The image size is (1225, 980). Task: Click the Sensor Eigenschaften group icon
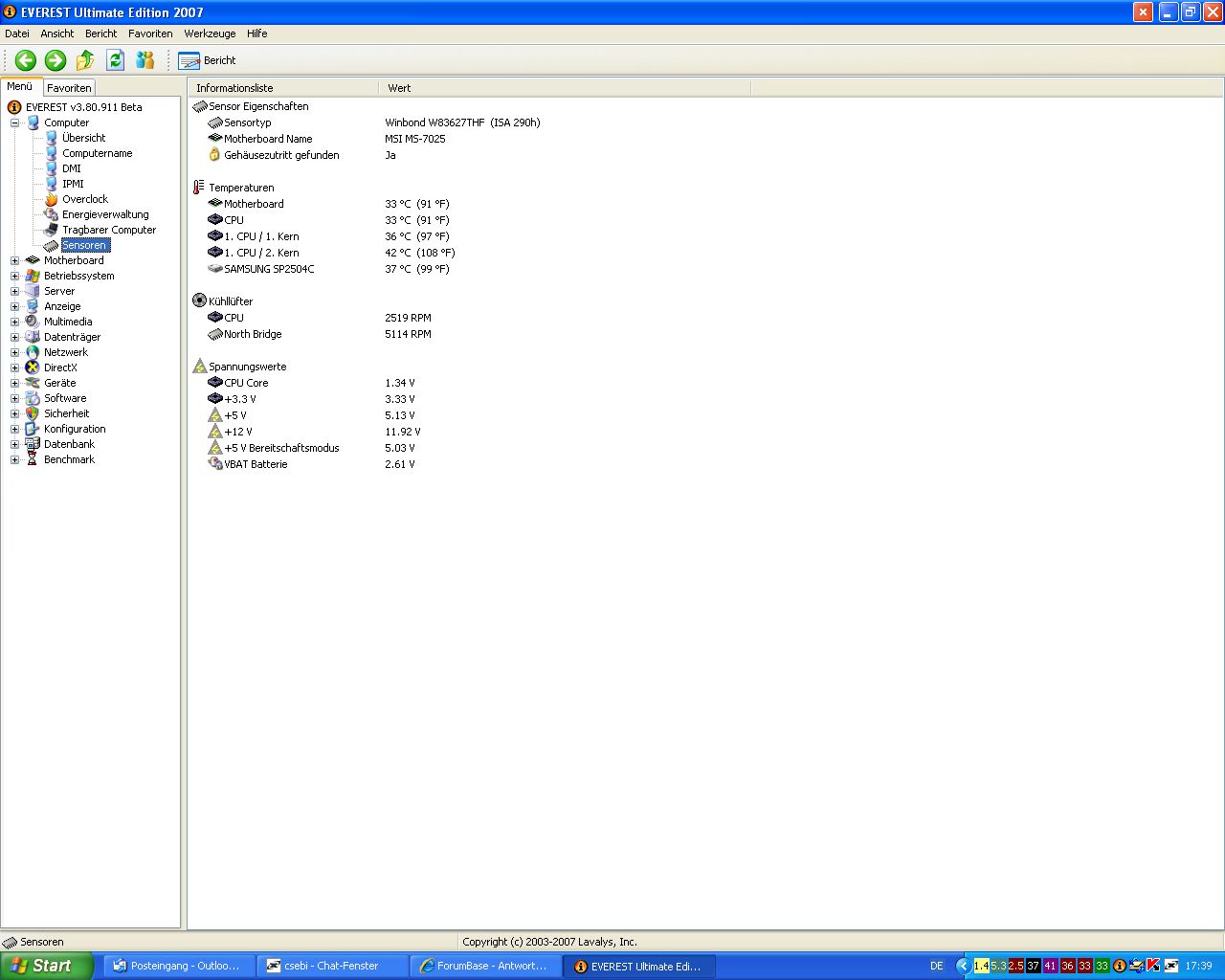[x=199, y=106]
